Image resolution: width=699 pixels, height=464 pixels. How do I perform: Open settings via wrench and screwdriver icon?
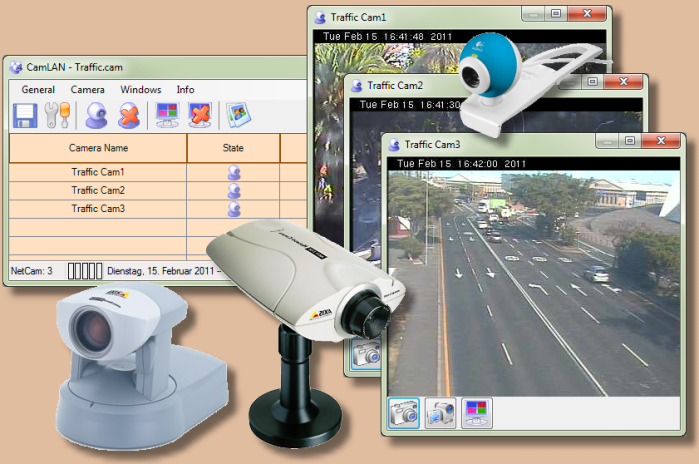pos(57,115)
